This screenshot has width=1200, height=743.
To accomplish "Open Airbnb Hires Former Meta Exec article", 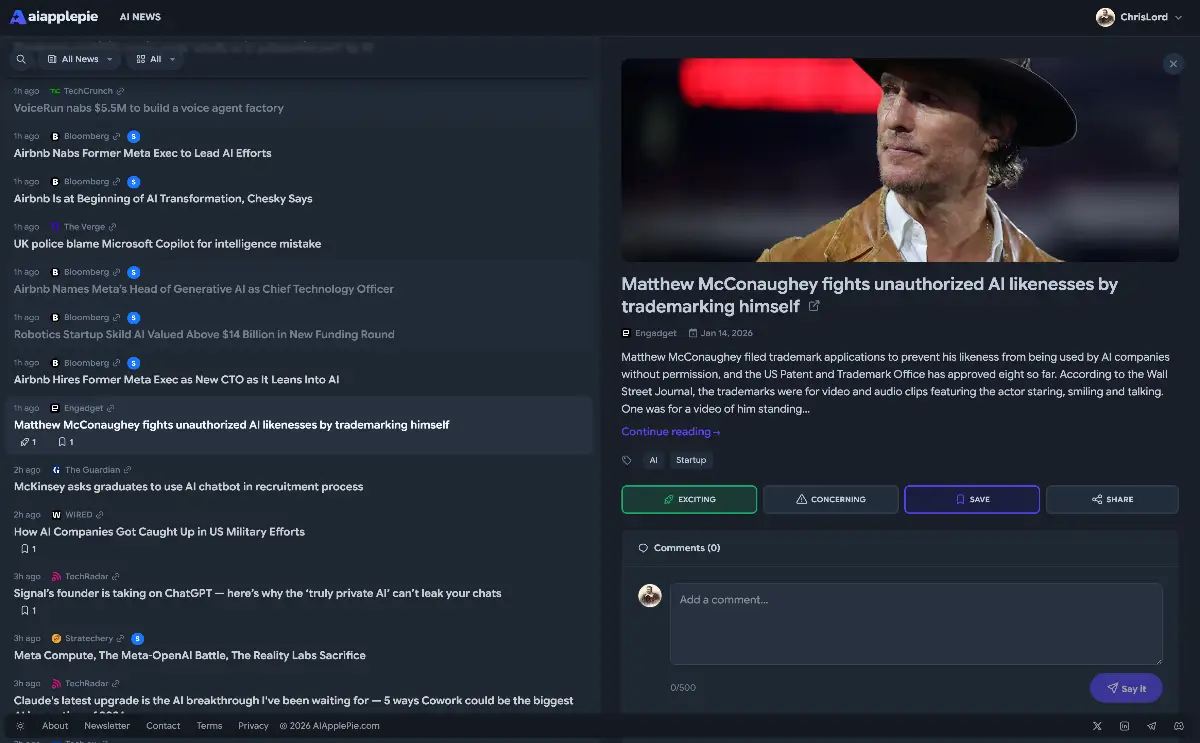I will tap(177, 380).
